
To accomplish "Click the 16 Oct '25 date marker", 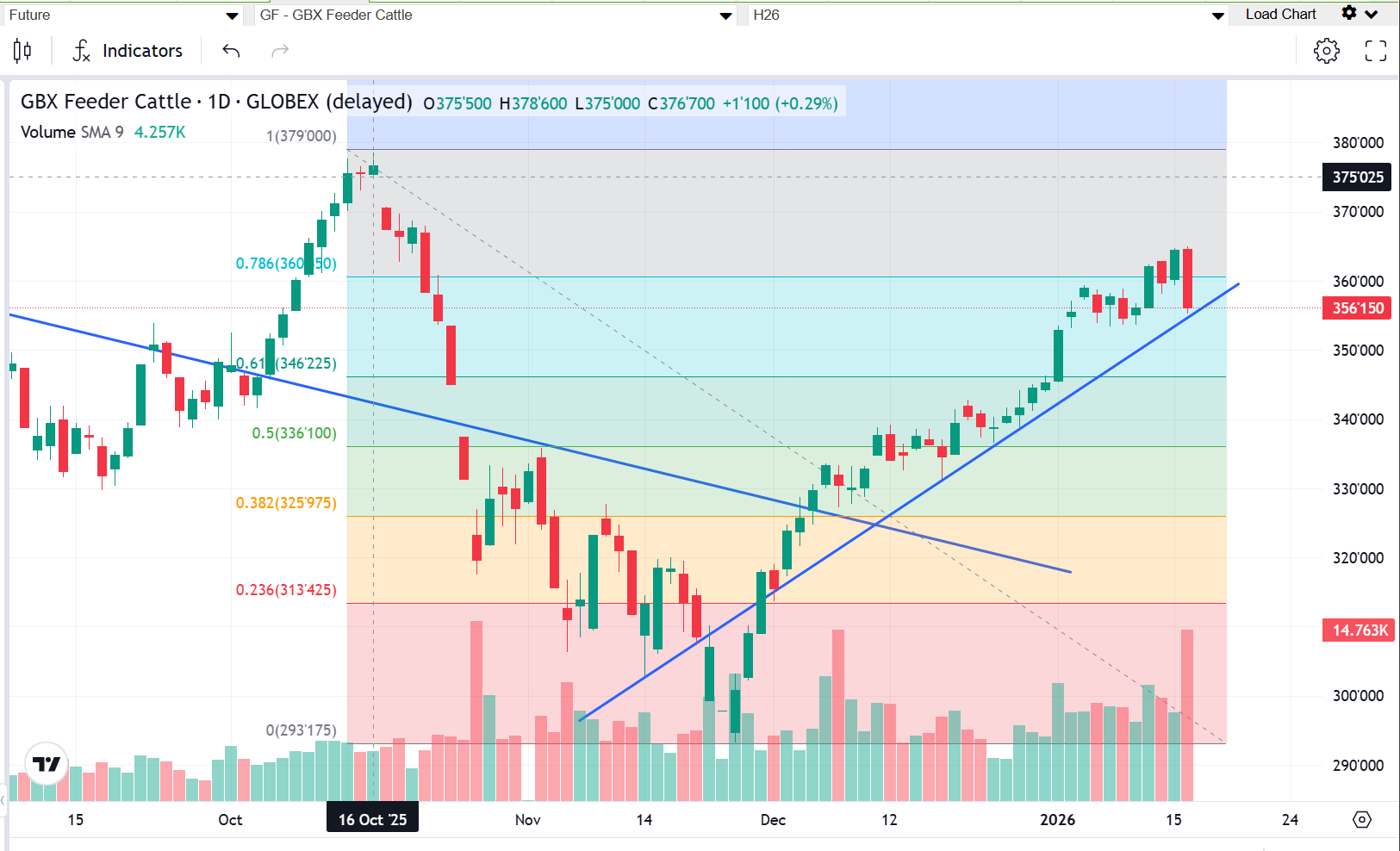I will [x=372, y=819].
